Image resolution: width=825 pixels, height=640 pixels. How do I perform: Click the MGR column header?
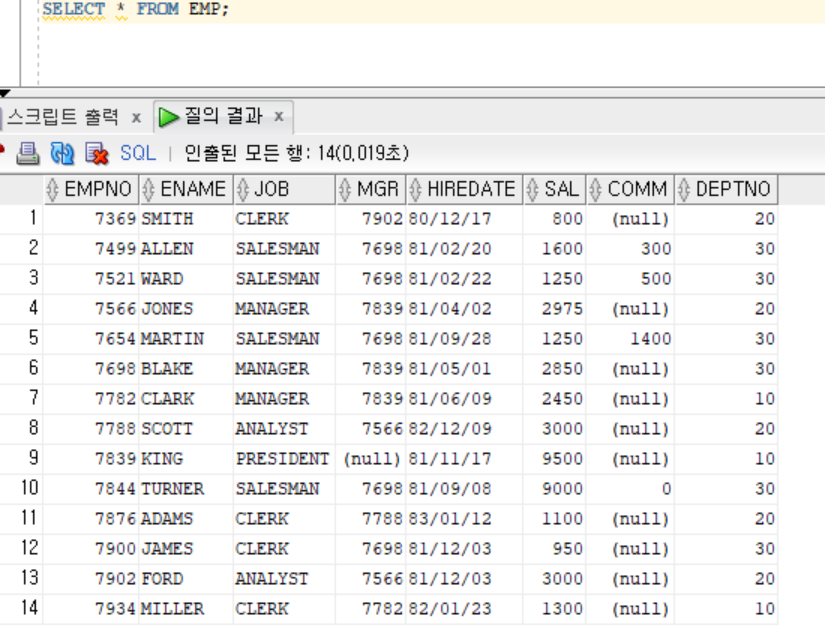(x=377, y=189)
